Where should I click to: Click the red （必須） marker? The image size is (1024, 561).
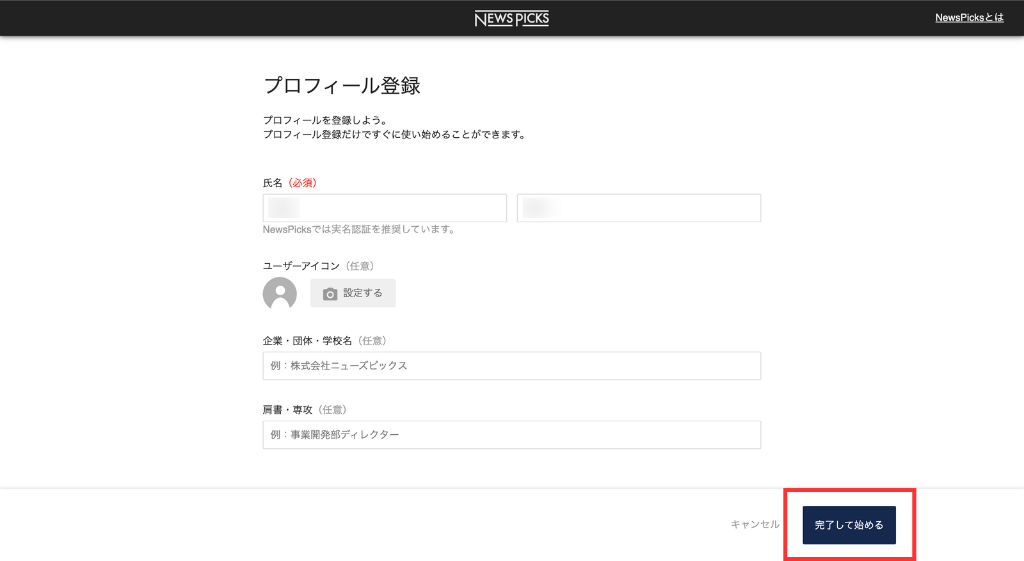(309, 183)
